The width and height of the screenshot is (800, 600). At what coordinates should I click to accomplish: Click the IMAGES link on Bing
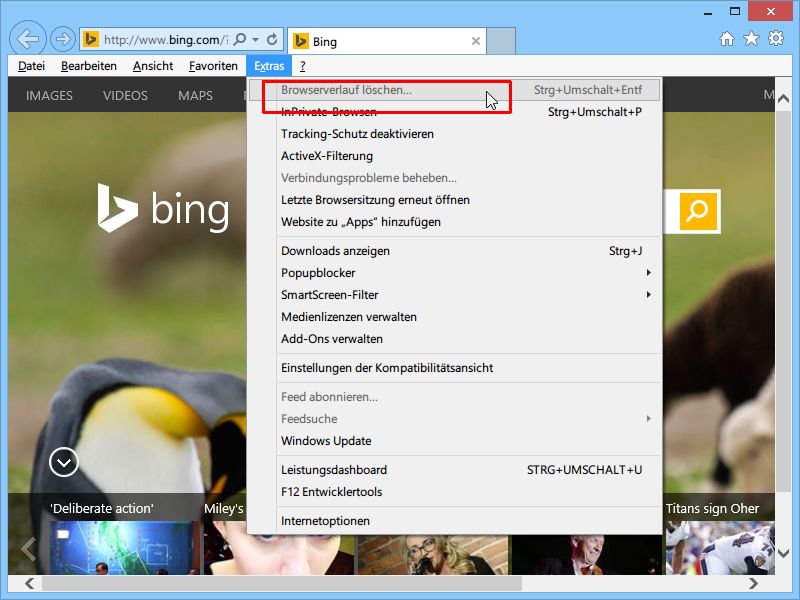(x=49, y=95)
